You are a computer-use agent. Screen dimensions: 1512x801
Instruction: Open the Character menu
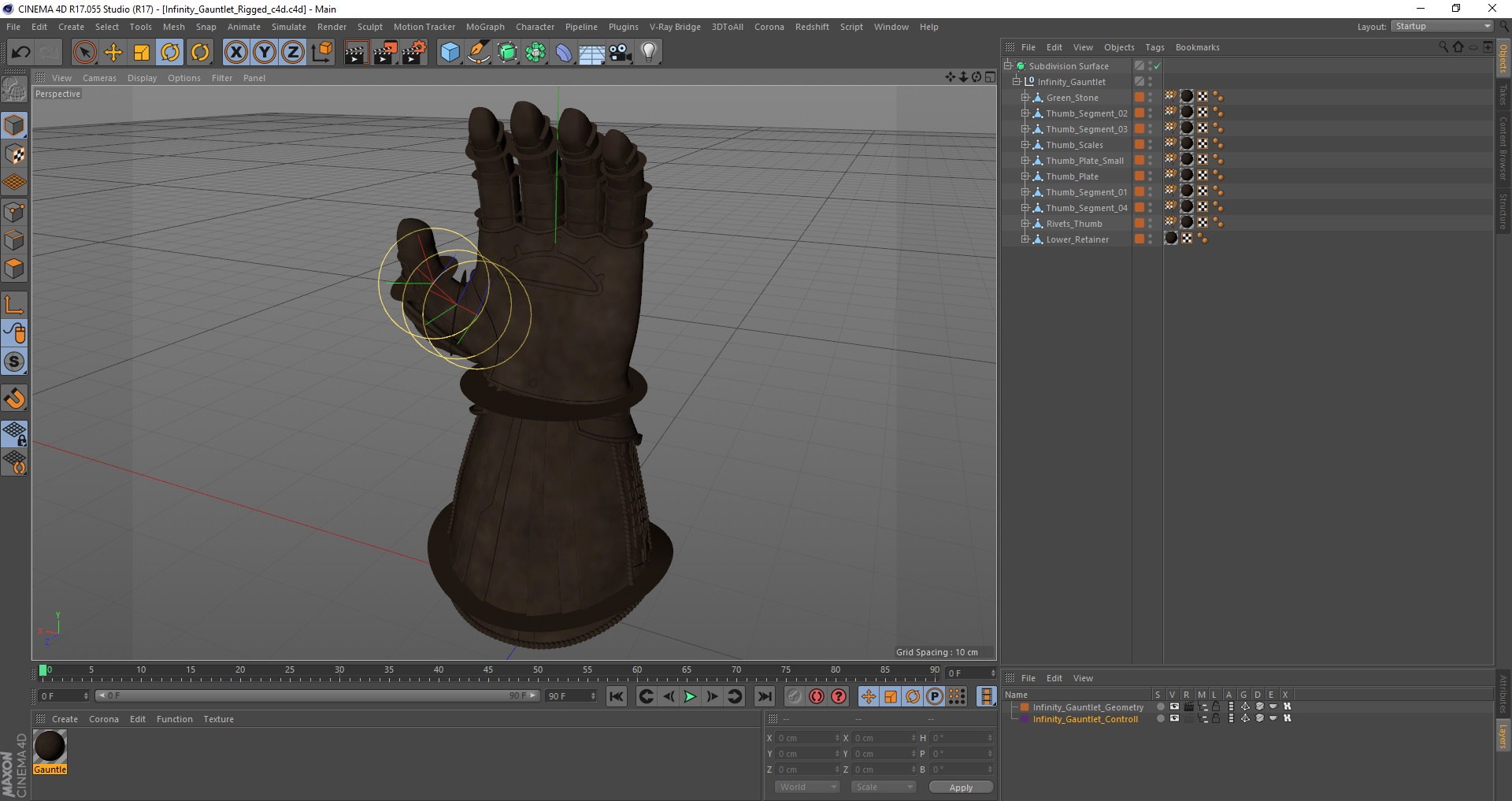(535, 27)
